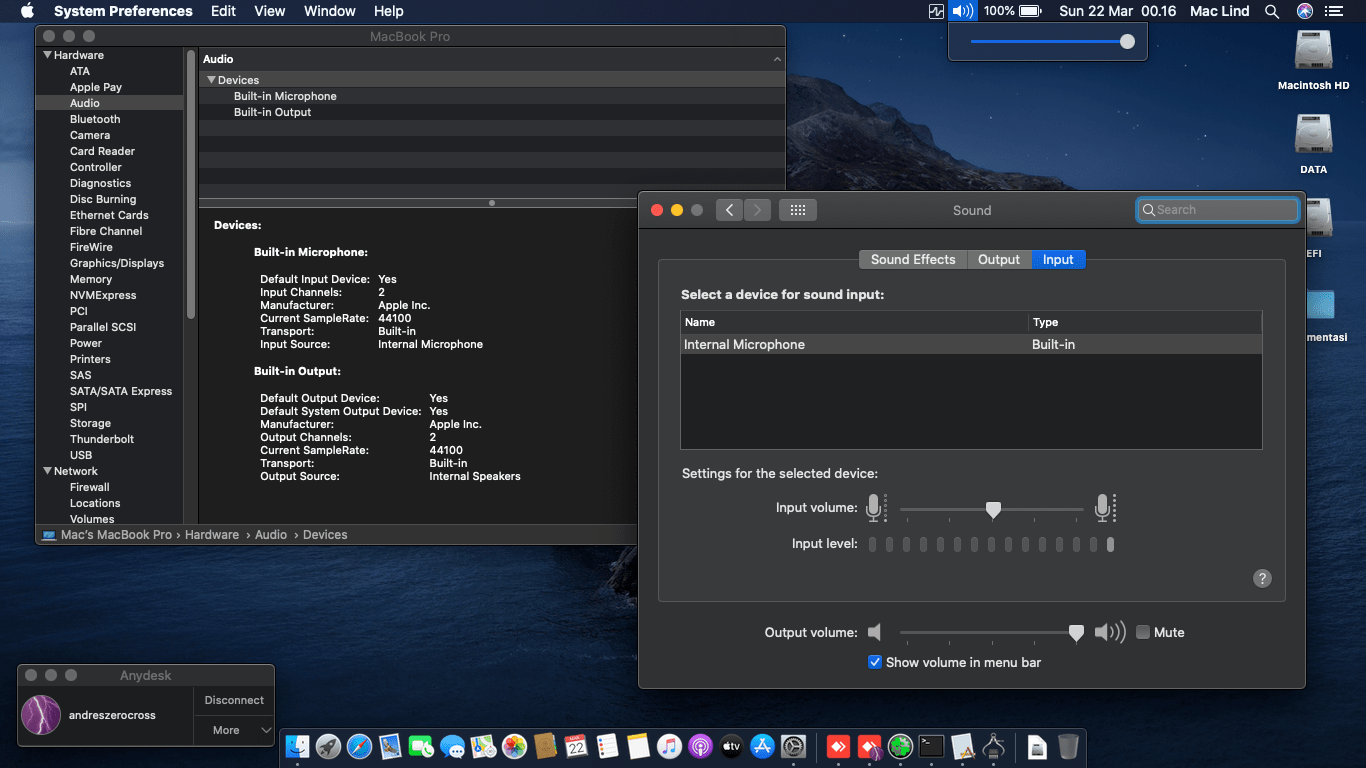Open Sound preferences help button
The width and height of the screenshot is (1366, 768).
[1262, 578]
